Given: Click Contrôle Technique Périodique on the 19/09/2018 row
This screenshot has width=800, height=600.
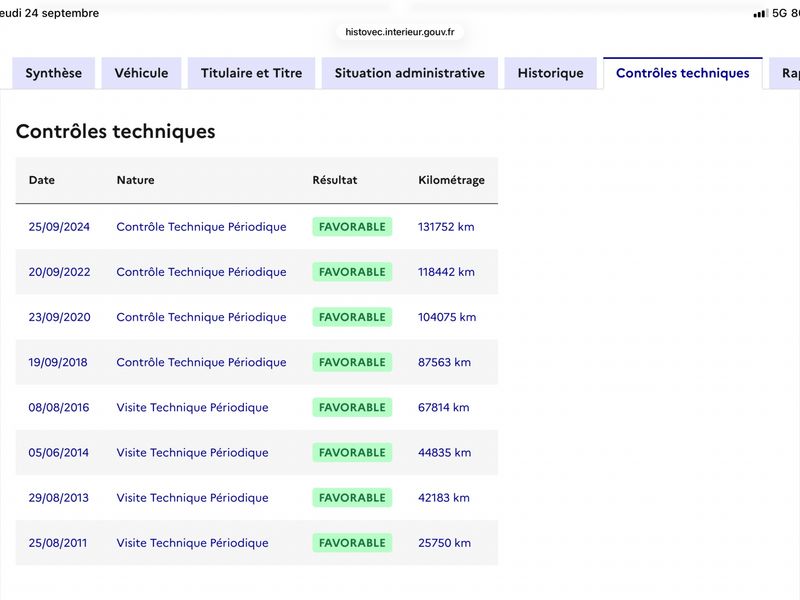Looking at the screenshot, I should pos(201,362).
